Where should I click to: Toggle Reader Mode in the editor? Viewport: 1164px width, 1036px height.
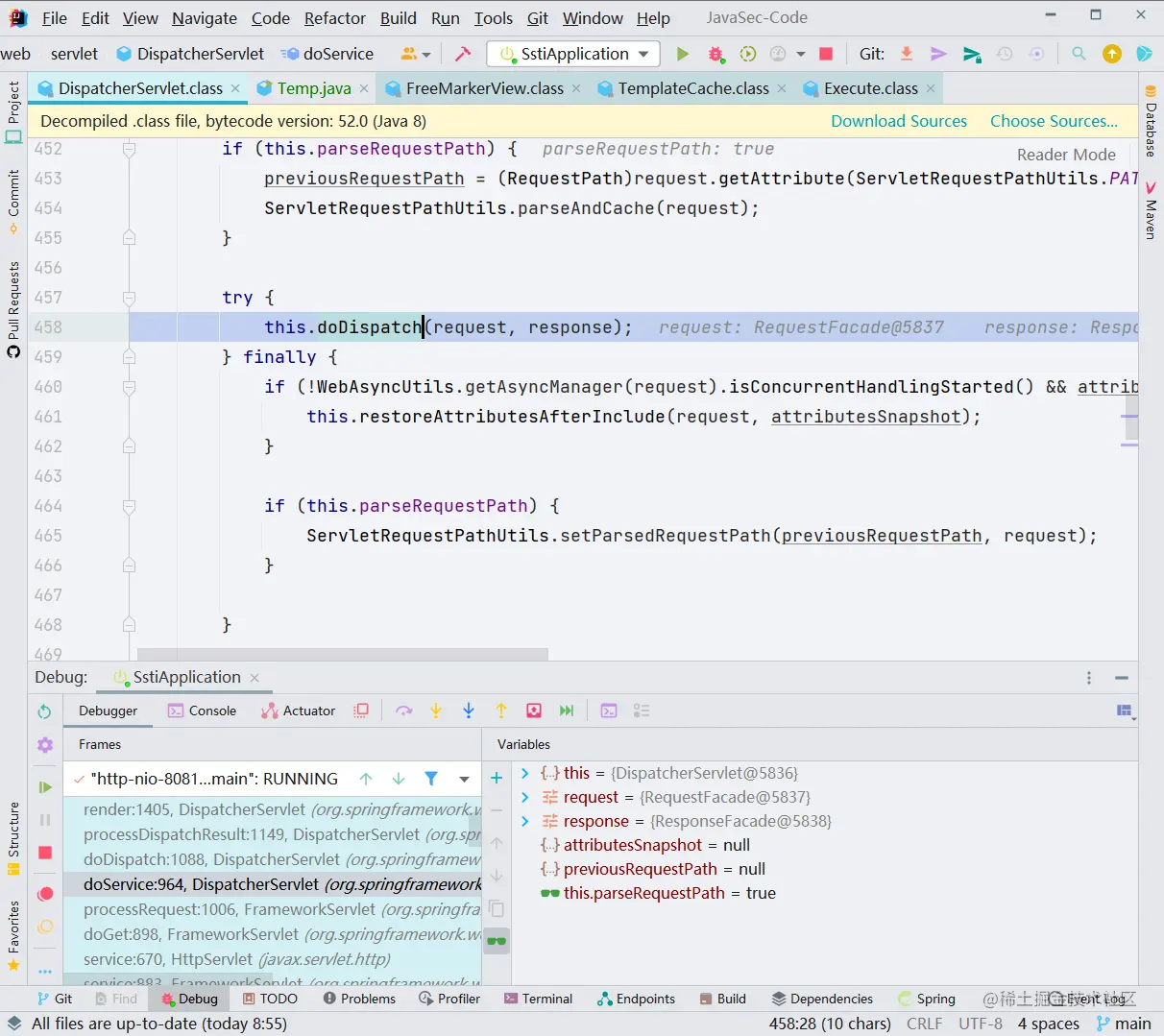(1066, 155)
